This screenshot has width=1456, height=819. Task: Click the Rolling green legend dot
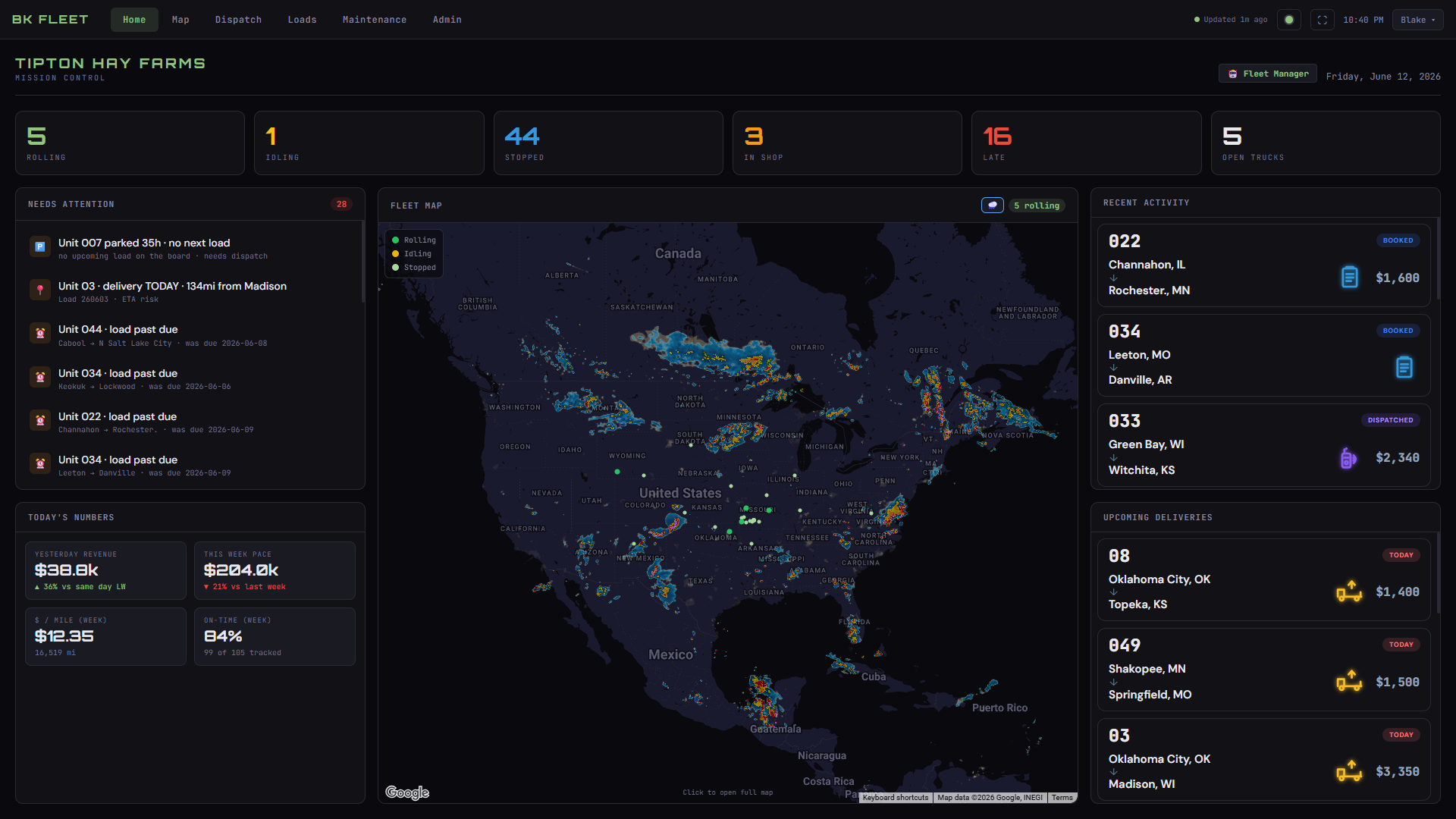[396, 240]
